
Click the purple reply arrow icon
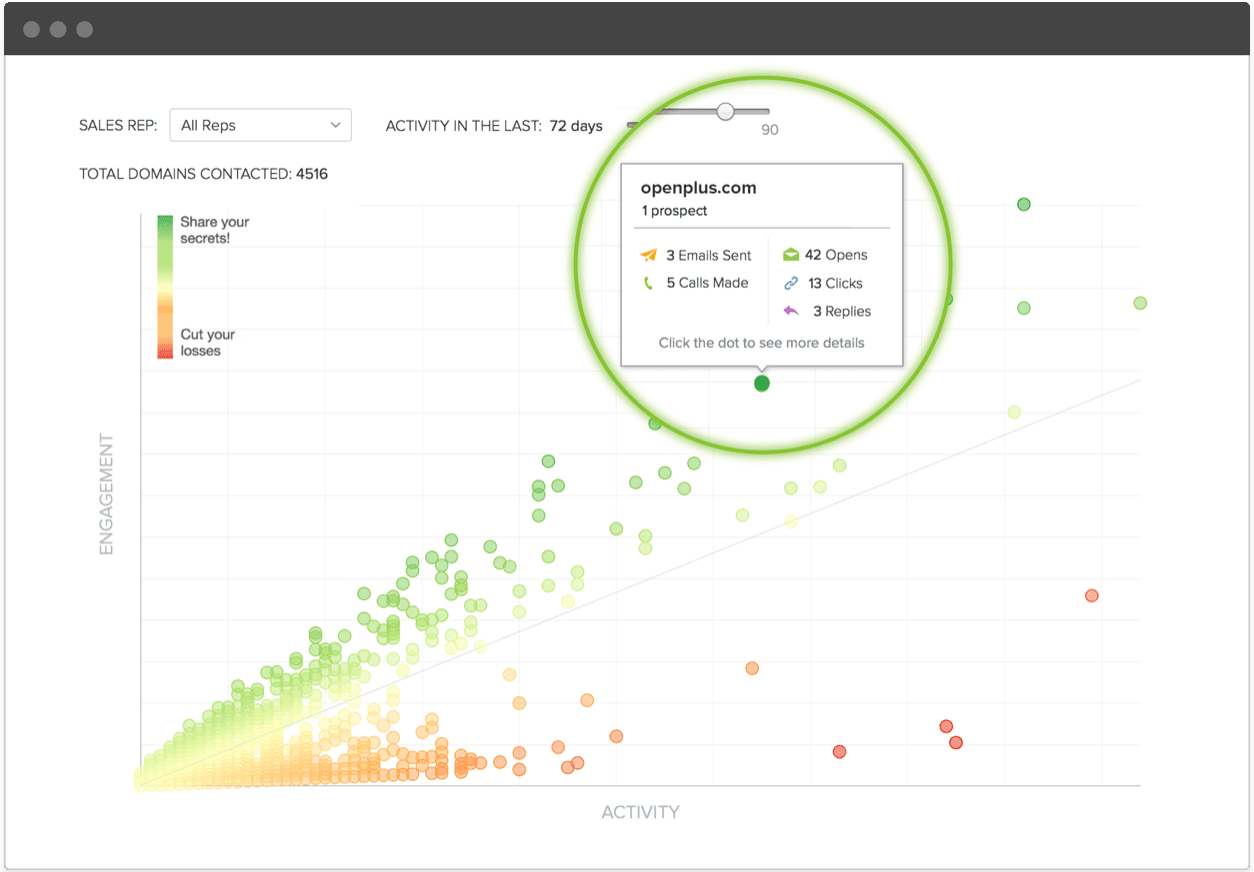pos(791,311)
